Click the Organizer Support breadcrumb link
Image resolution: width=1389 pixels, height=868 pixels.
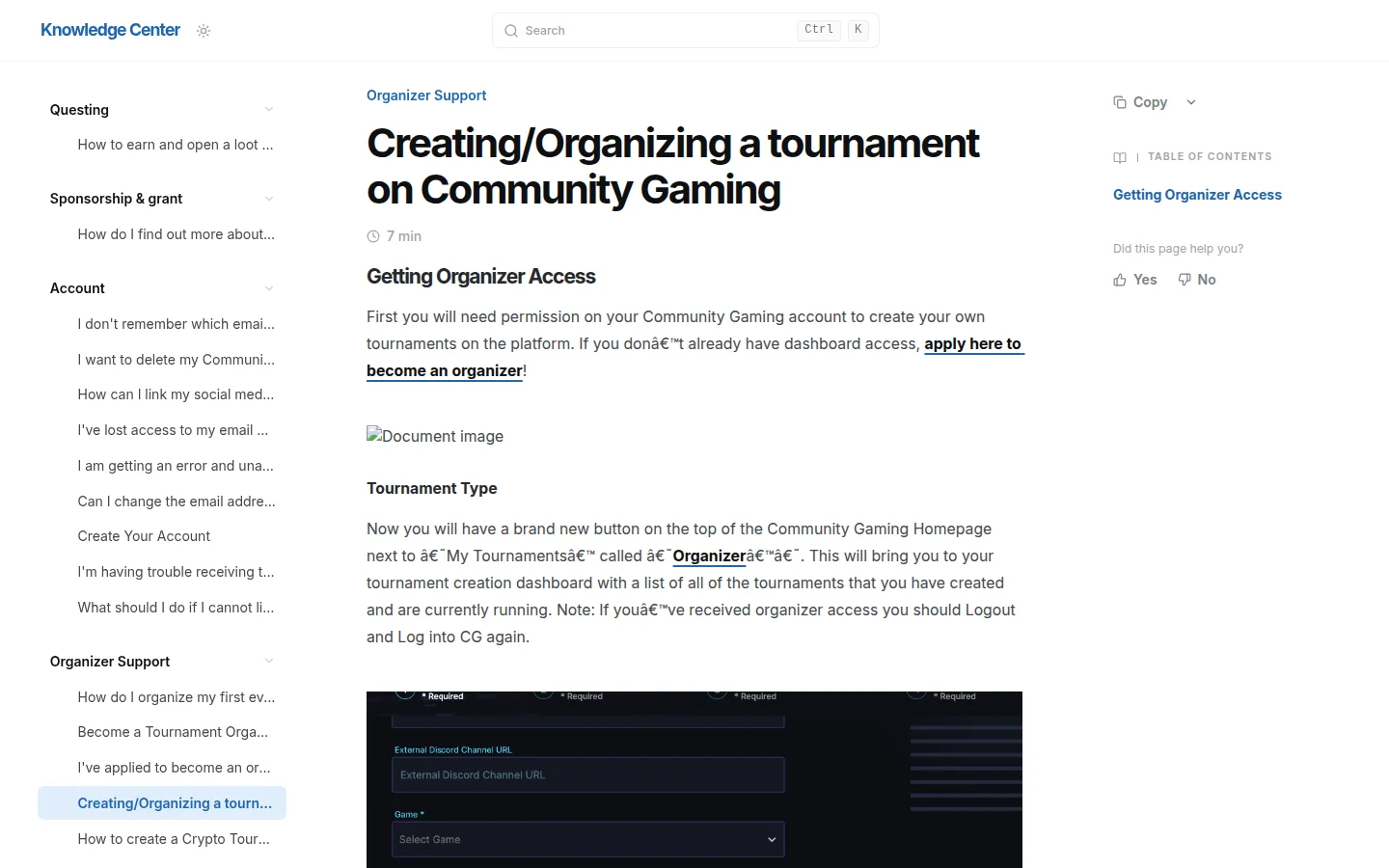426,95
